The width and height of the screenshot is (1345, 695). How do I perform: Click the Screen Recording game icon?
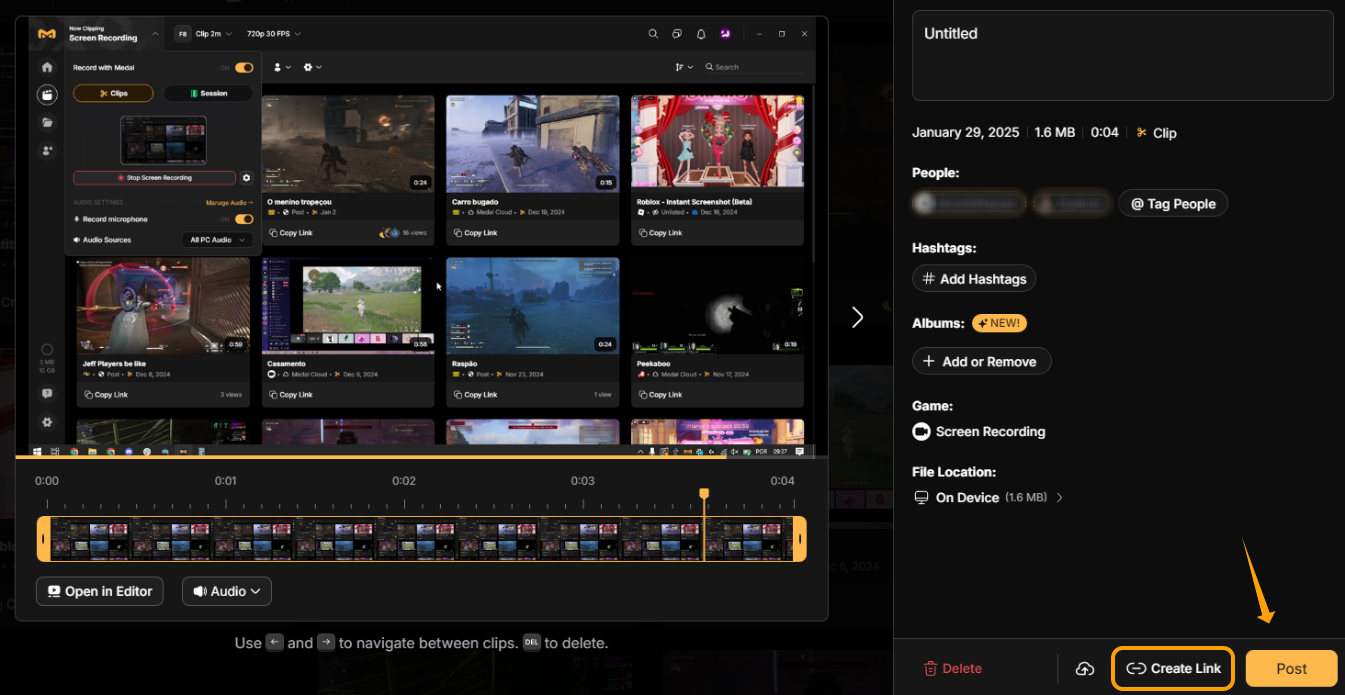921,432
